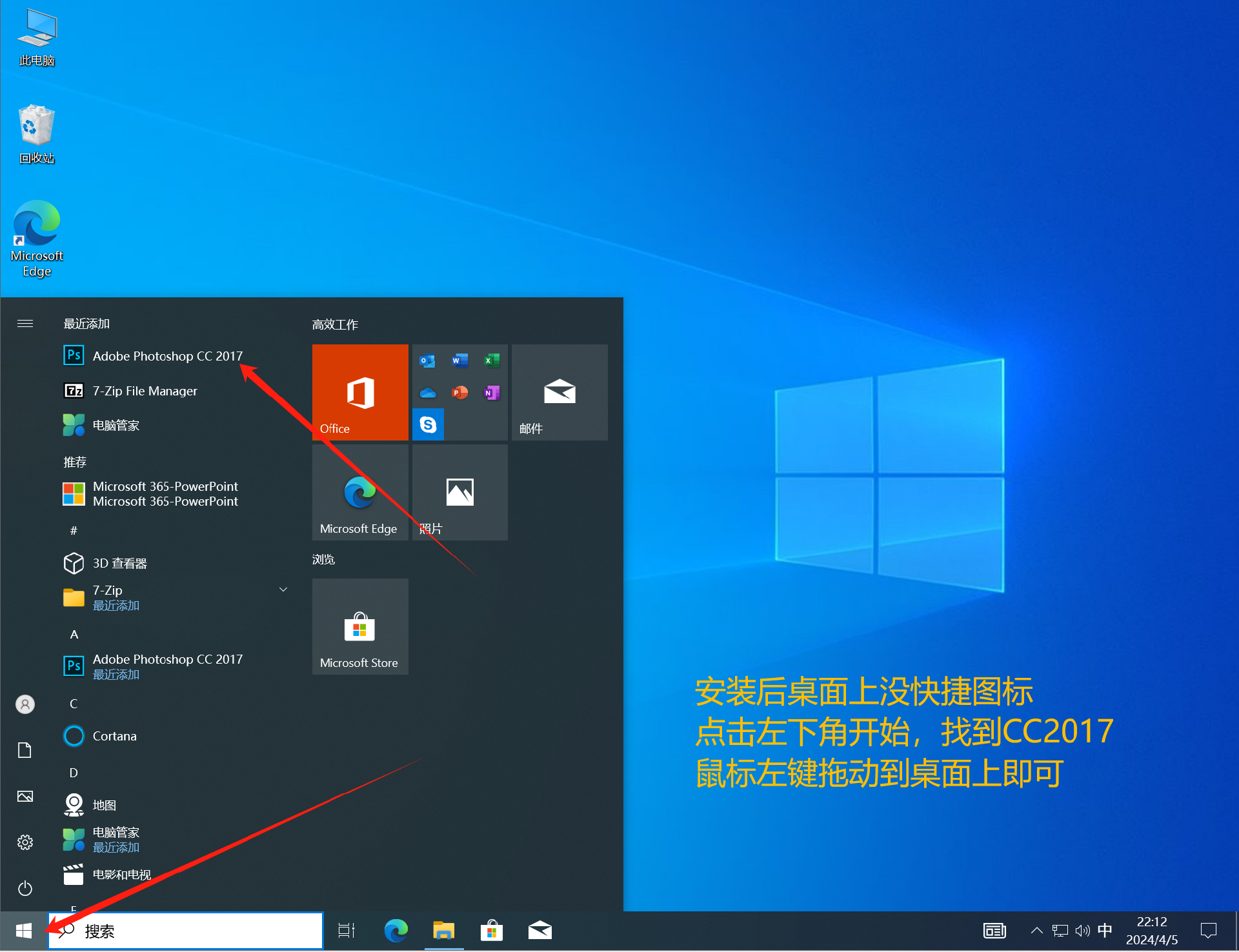The height and width of the screenshot is (952, 1239).
Task: Open the Microsoft Edge tile
Action: 360,492
